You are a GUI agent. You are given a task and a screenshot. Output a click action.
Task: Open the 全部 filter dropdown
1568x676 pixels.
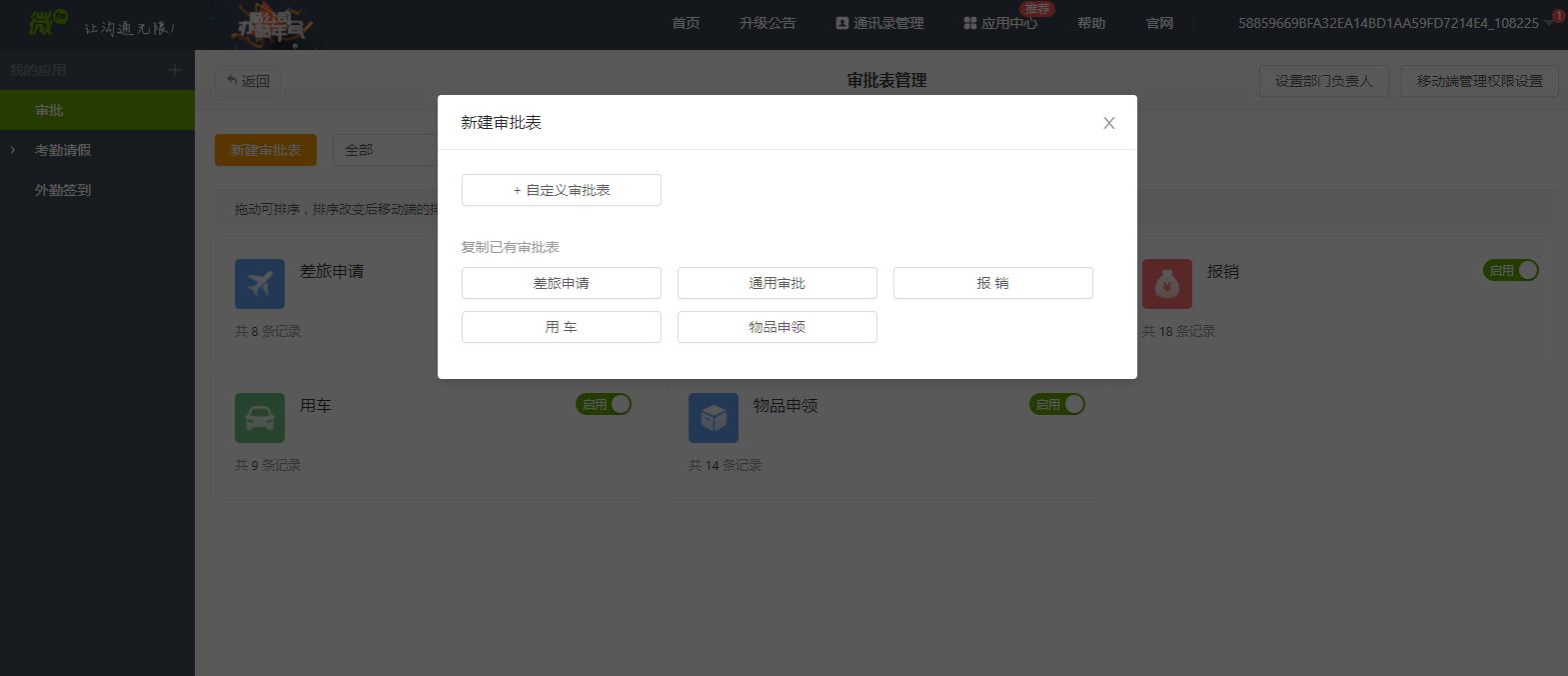click(x=386, y=150)
